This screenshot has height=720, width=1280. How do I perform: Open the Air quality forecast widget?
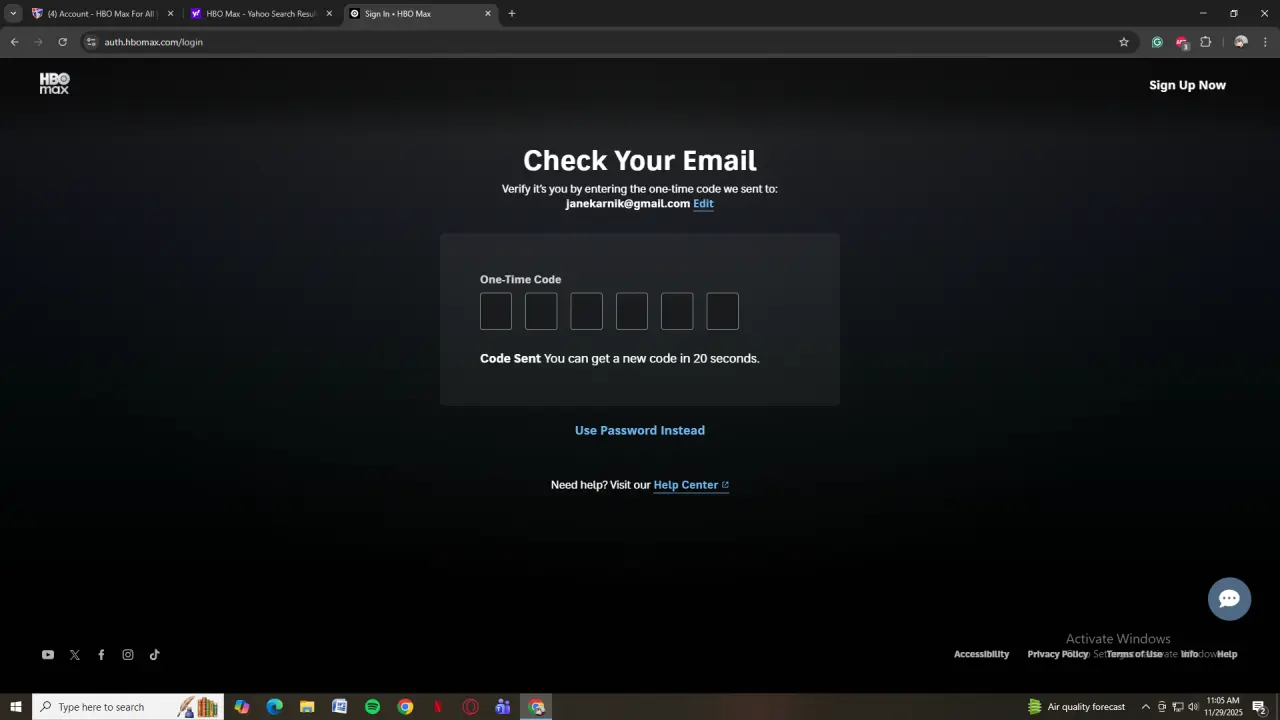(x=1076, y=707)
